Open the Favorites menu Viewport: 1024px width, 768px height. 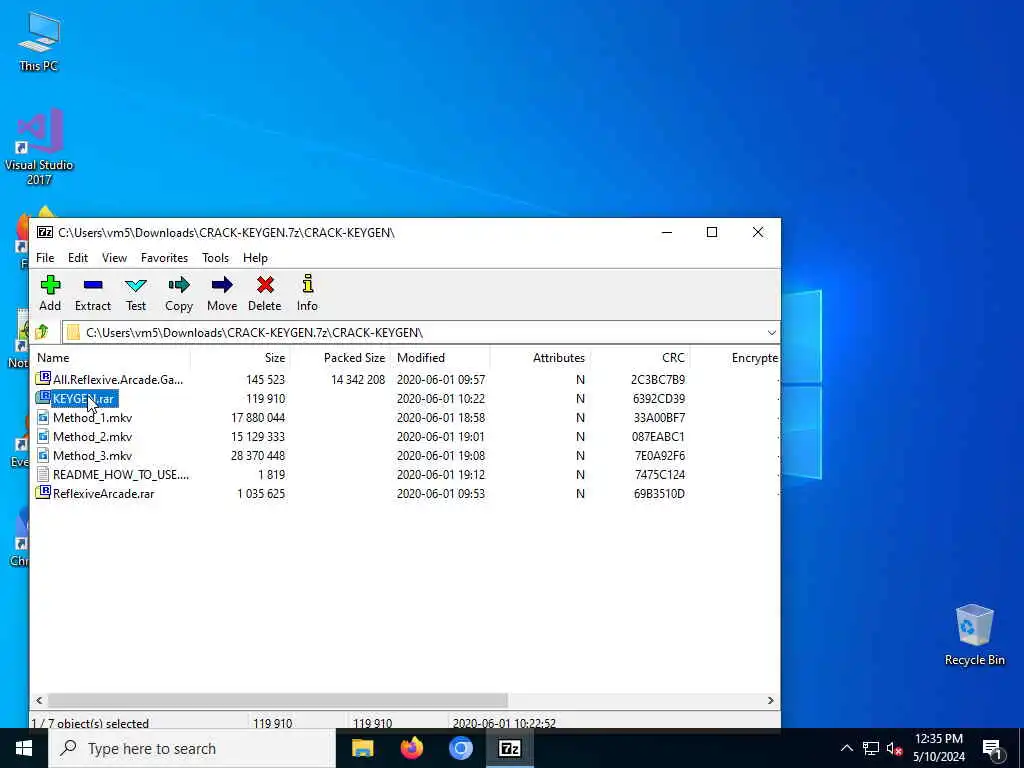coord(165,258)
